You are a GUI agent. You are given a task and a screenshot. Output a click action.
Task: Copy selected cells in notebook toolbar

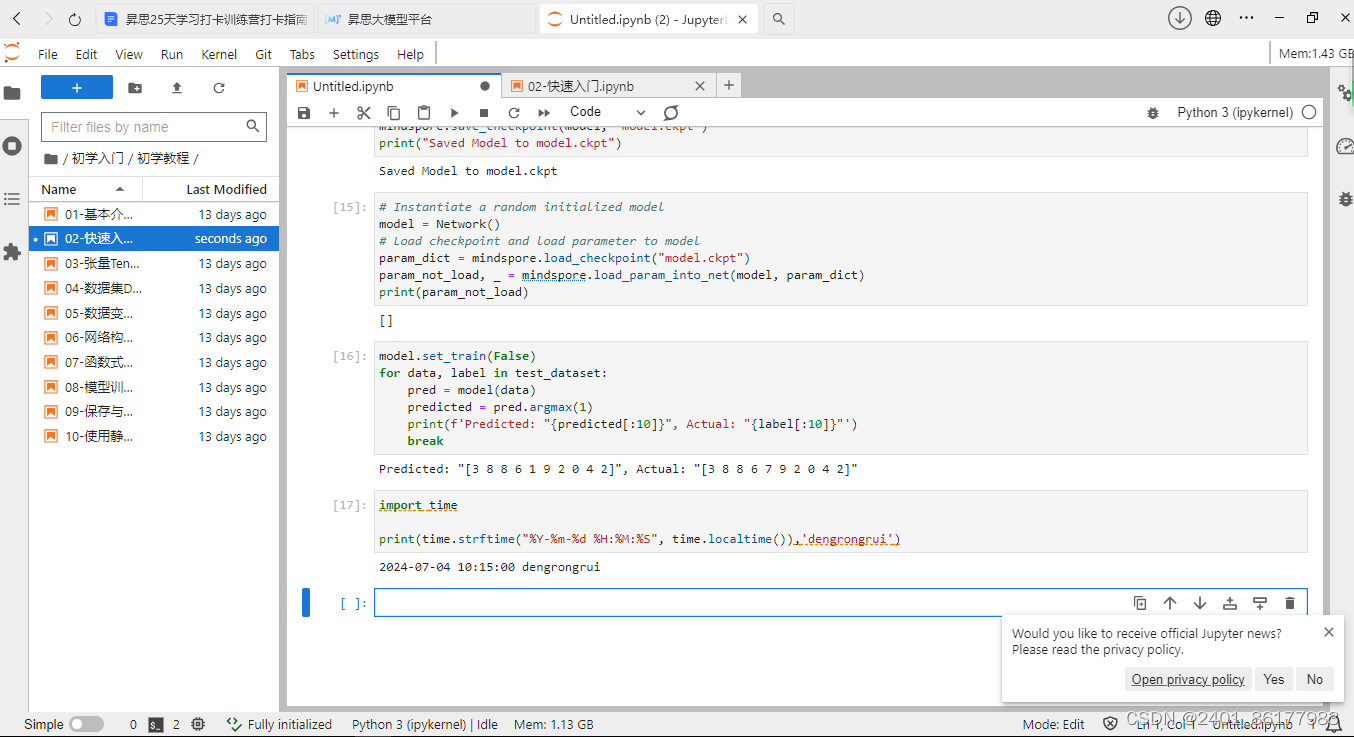point(394,113)
